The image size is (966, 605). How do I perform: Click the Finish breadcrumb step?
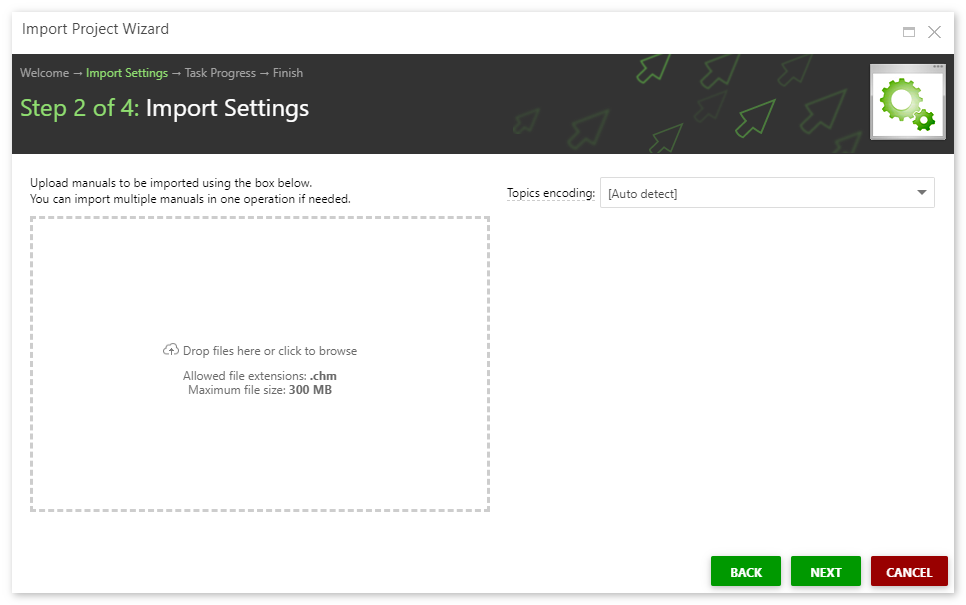point(288,73)
